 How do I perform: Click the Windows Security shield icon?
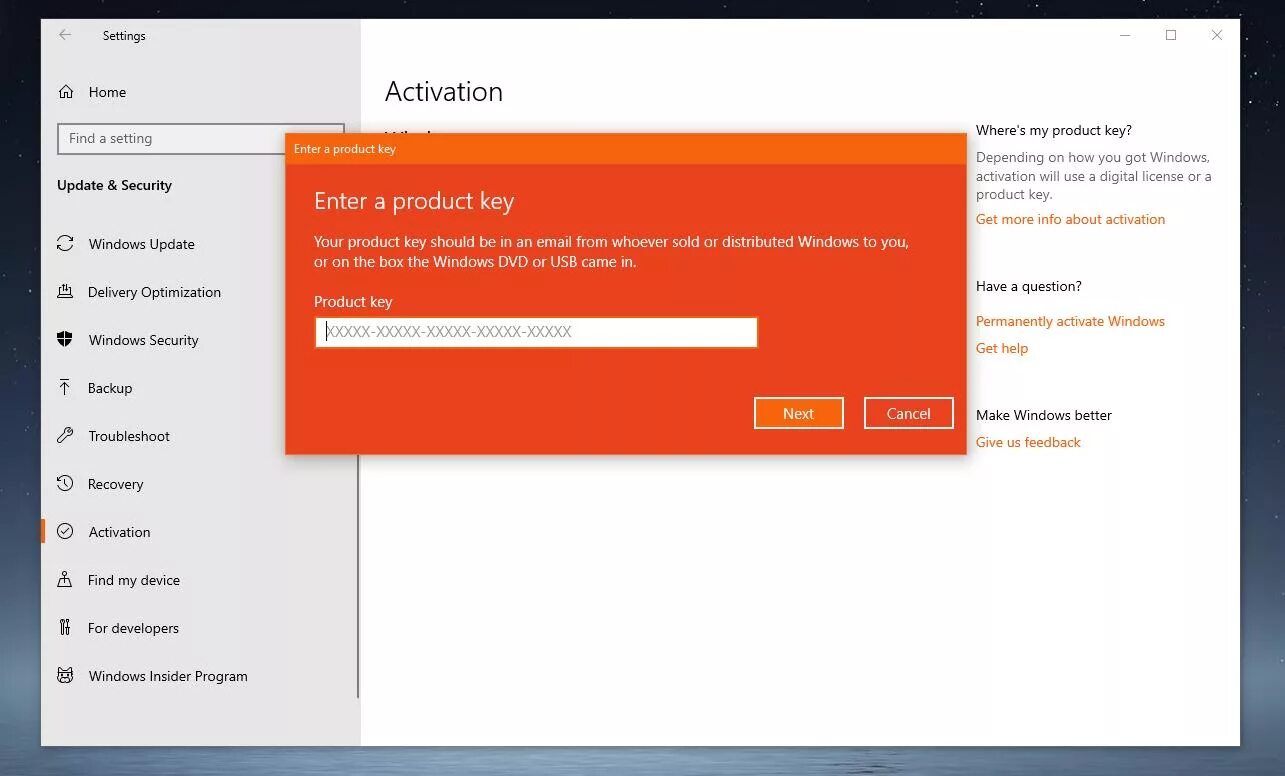(x=65, y=339)
